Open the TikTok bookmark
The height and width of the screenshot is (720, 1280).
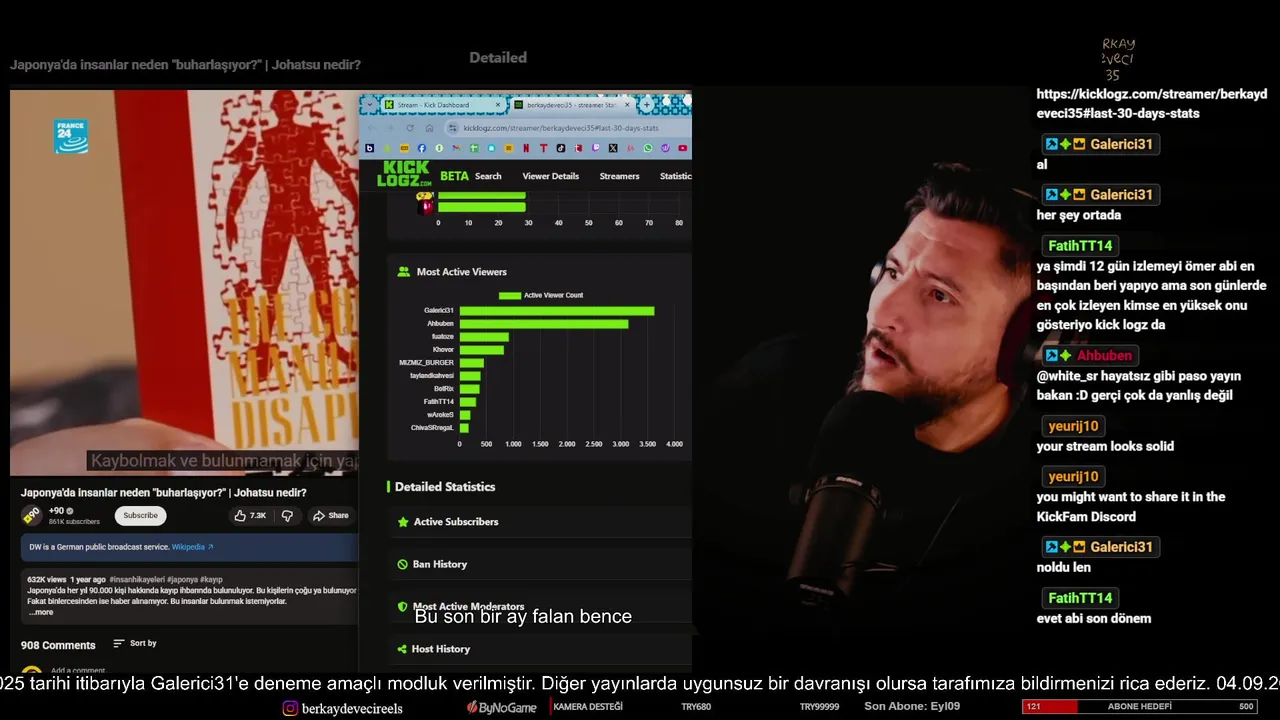pyautogui.click(x=560, y=148)
